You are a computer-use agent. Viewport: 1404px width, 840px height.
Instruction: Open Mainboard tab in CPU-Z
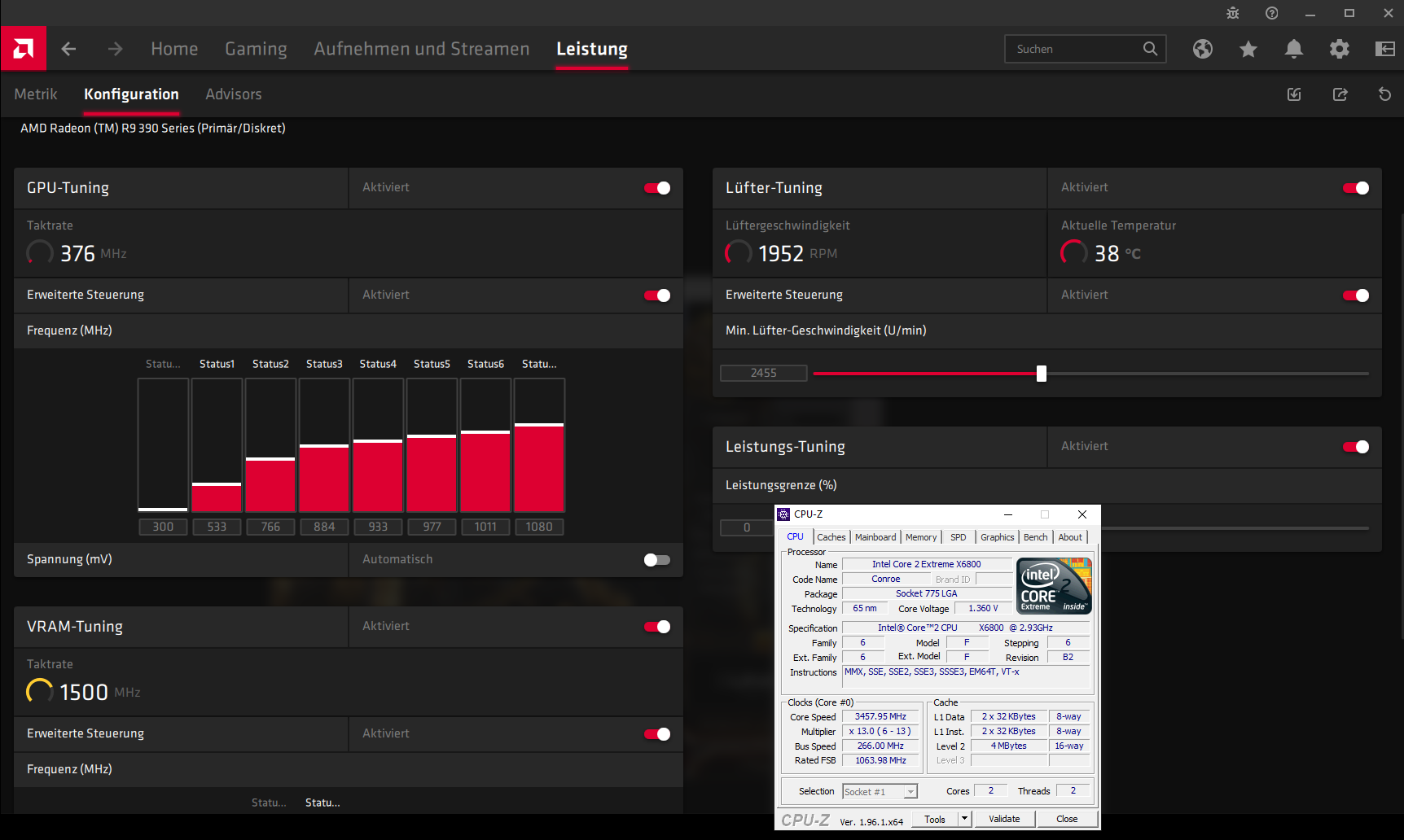[875, 537]
